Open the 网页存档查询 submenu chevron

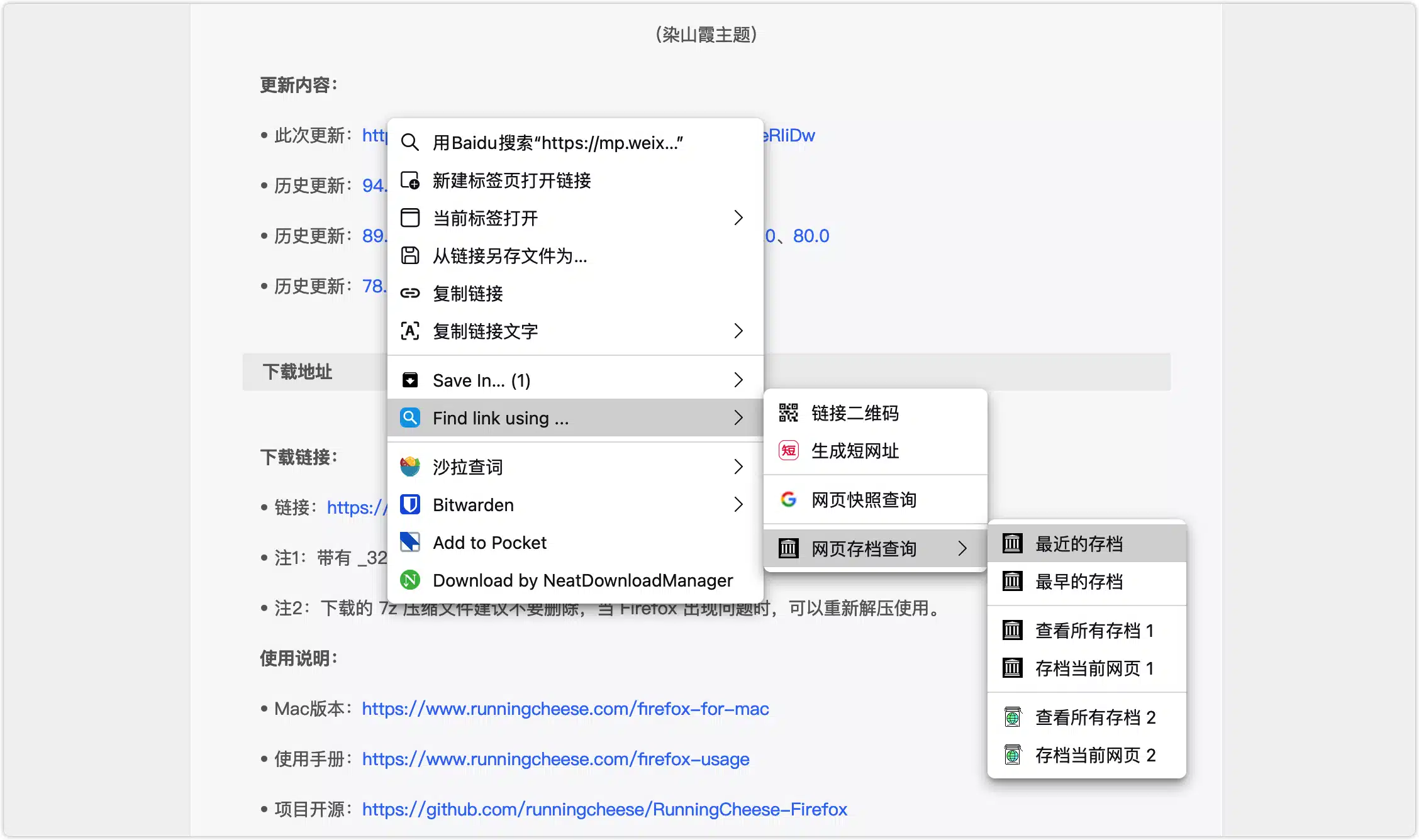coord(962,549)
